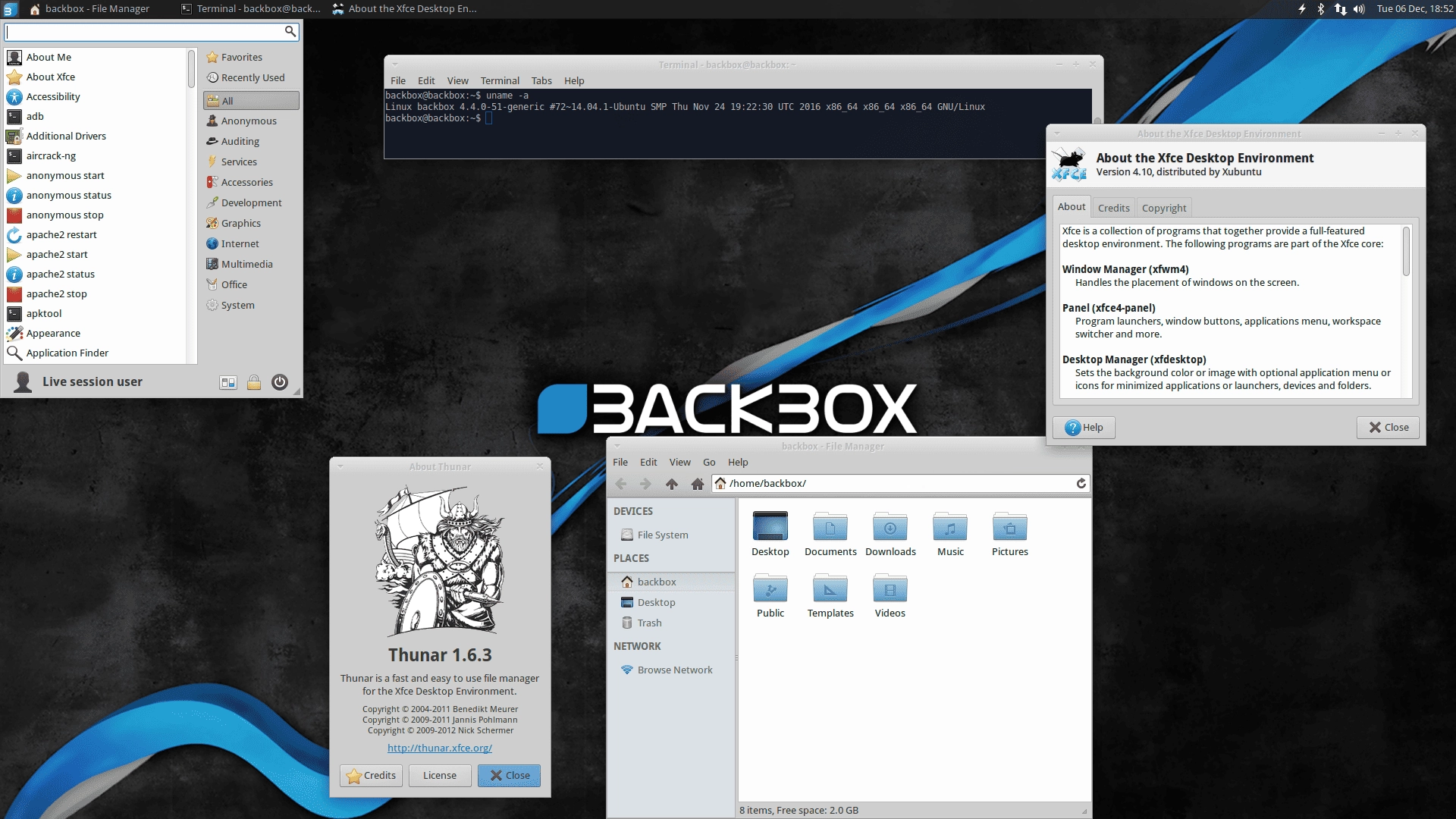Screen dimensions: 1456x819
Task: Open the Tabs menu in terminal window
Action: 541,80
